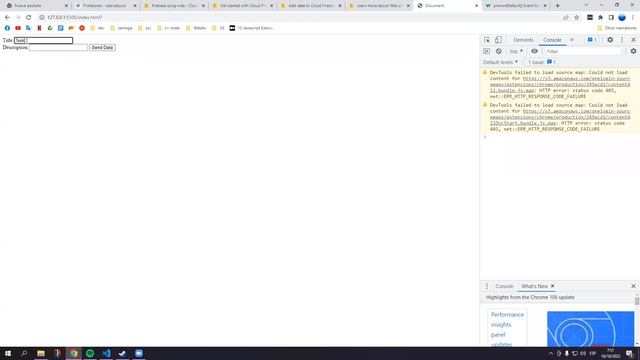Open the Elements tab in DevTools

[523, 40]
